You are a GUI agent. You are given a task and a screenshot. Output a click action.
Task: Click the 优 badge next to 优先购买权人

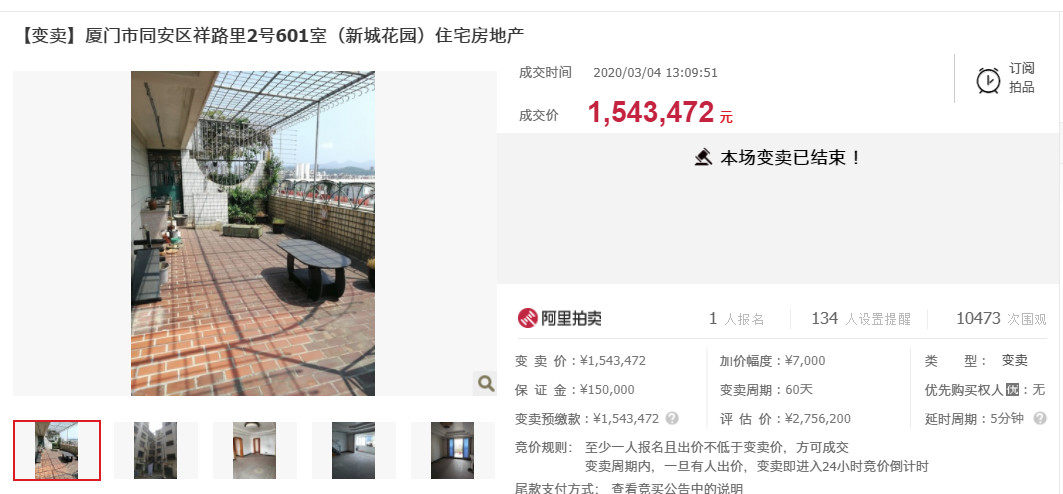pos(1012,390)
